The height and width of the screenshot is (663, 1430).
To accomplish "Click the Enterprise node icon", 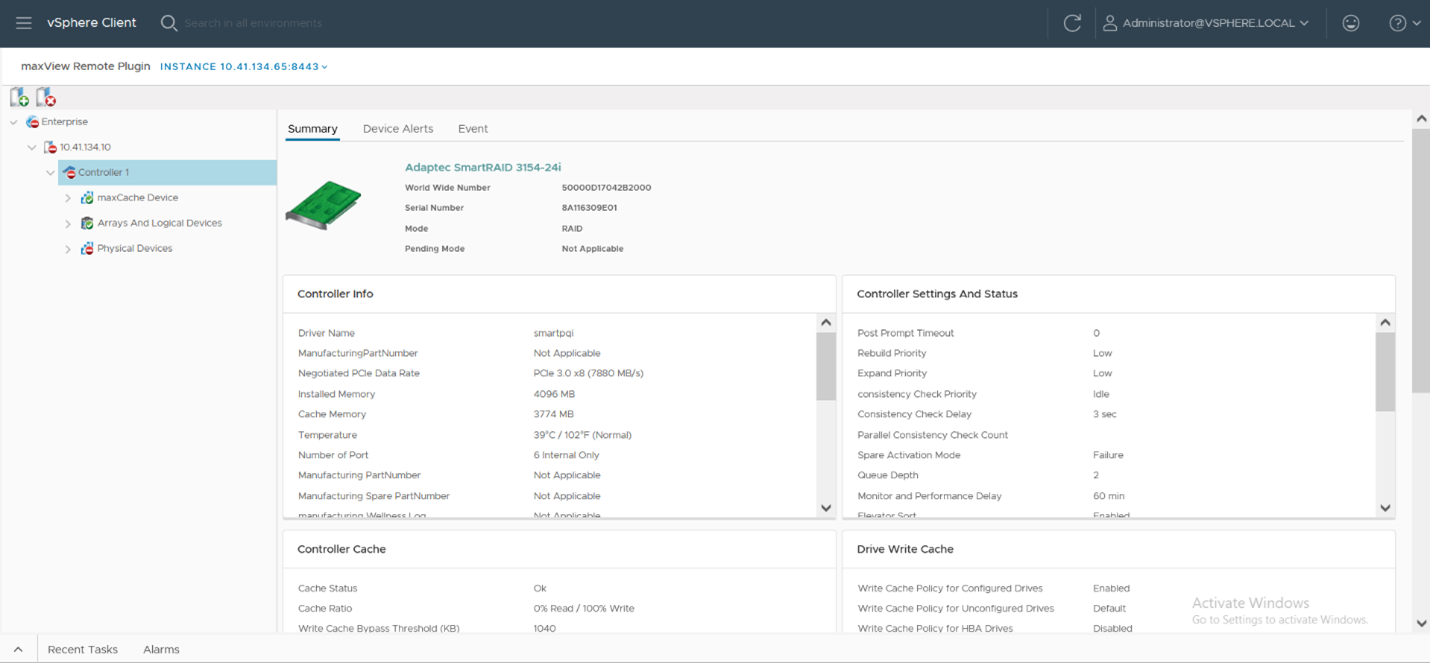I will point(32,122).
